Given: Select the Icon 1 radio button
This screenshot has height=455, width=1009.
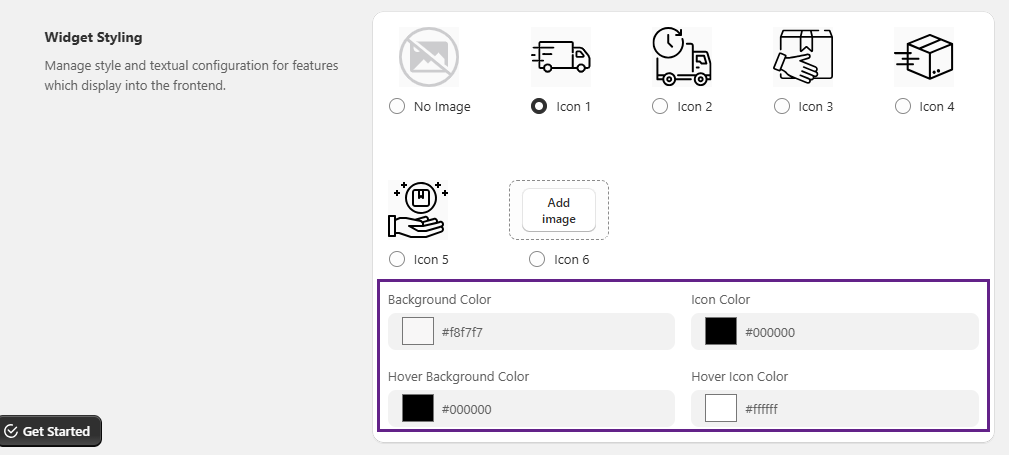Looking at the screenshot, I should (539, 106).
